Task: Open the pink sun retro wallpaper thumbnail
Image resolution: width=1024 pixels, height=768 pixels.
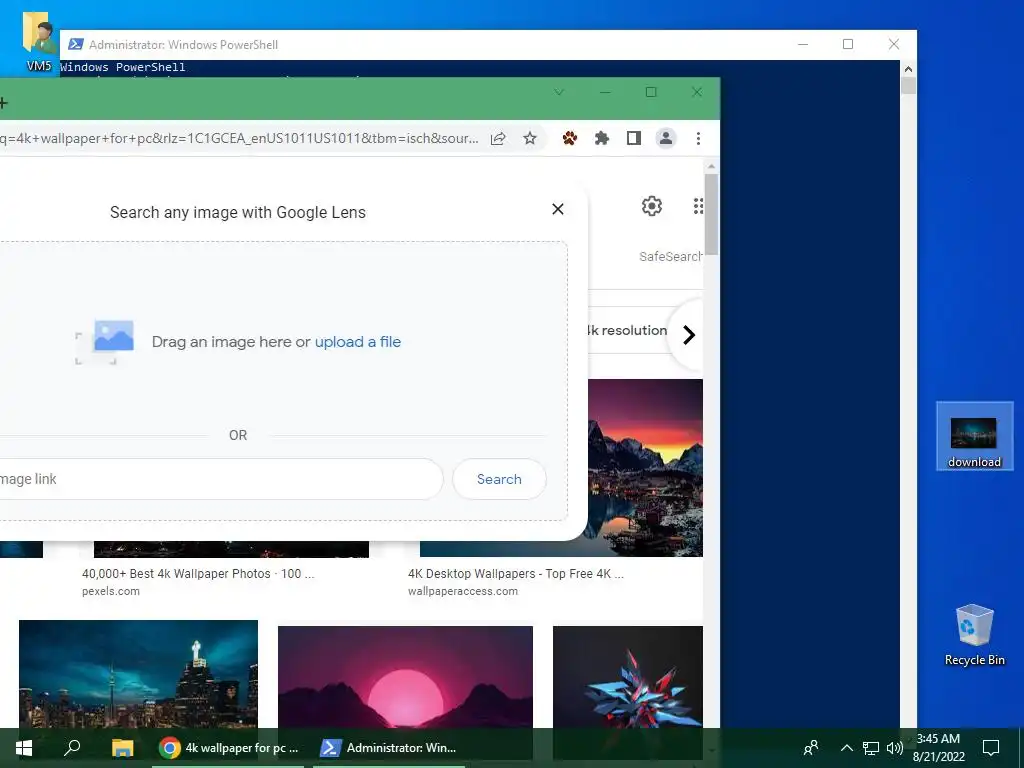Action: pyautogui.click(x=405, y=677)
